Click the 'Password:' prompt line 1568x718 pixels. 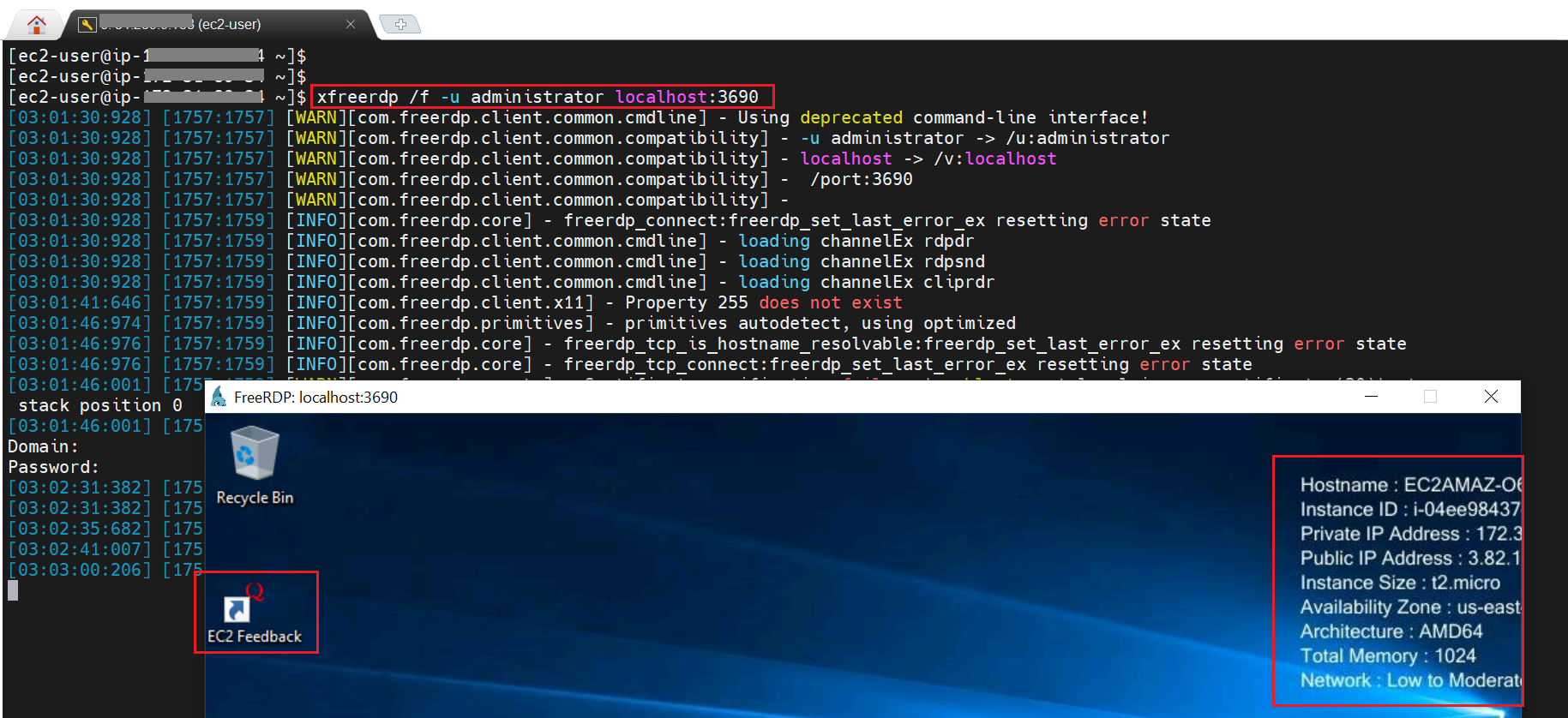tap(53, 467)
